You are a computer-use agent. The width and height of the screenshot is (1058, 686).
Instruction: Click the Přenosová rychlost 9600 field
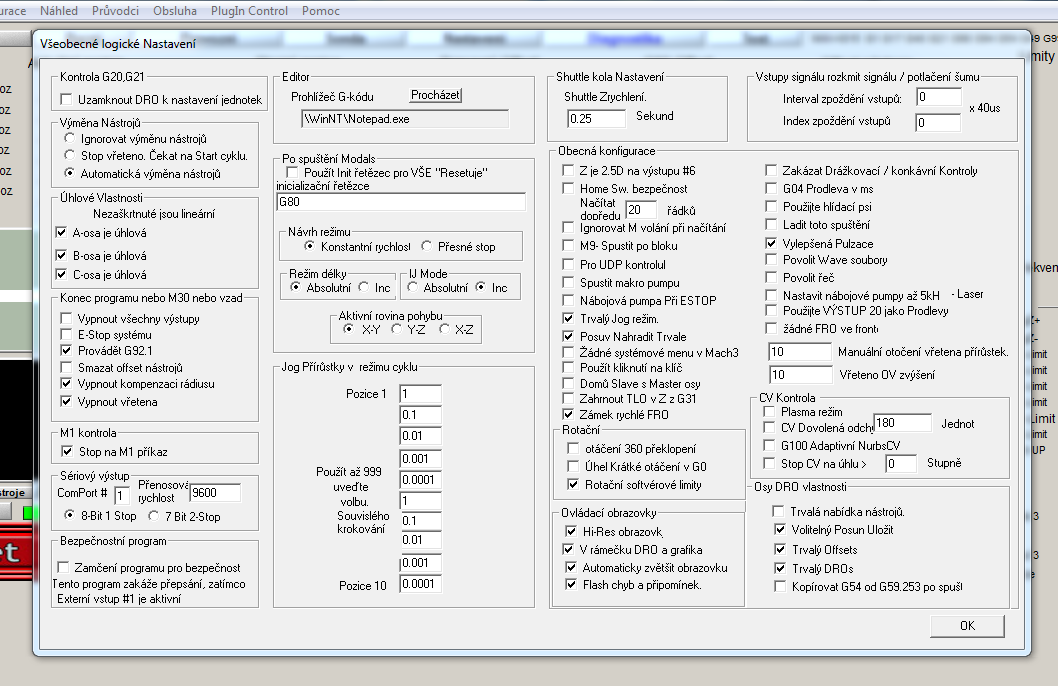215,492
